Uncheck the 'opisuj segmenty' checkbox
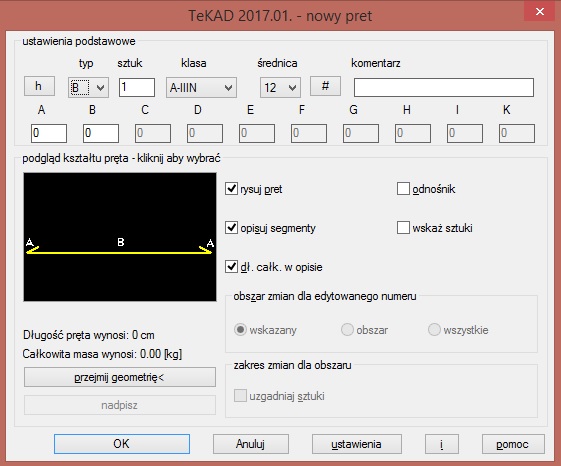Viewport: 561px width, 466px height. [231, 228]
